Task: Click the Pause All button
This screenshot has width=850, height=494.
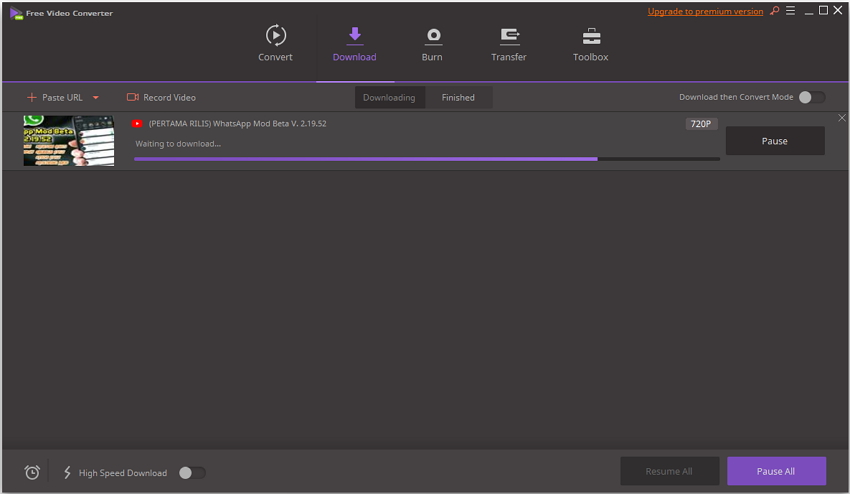Action: tap(776, 471)
